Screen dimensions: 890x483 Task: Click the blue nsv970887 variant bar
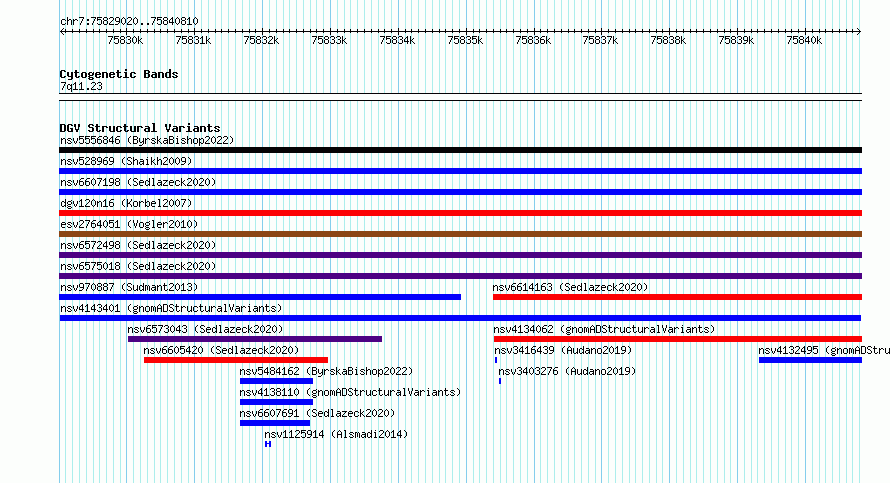coord(260,297)
